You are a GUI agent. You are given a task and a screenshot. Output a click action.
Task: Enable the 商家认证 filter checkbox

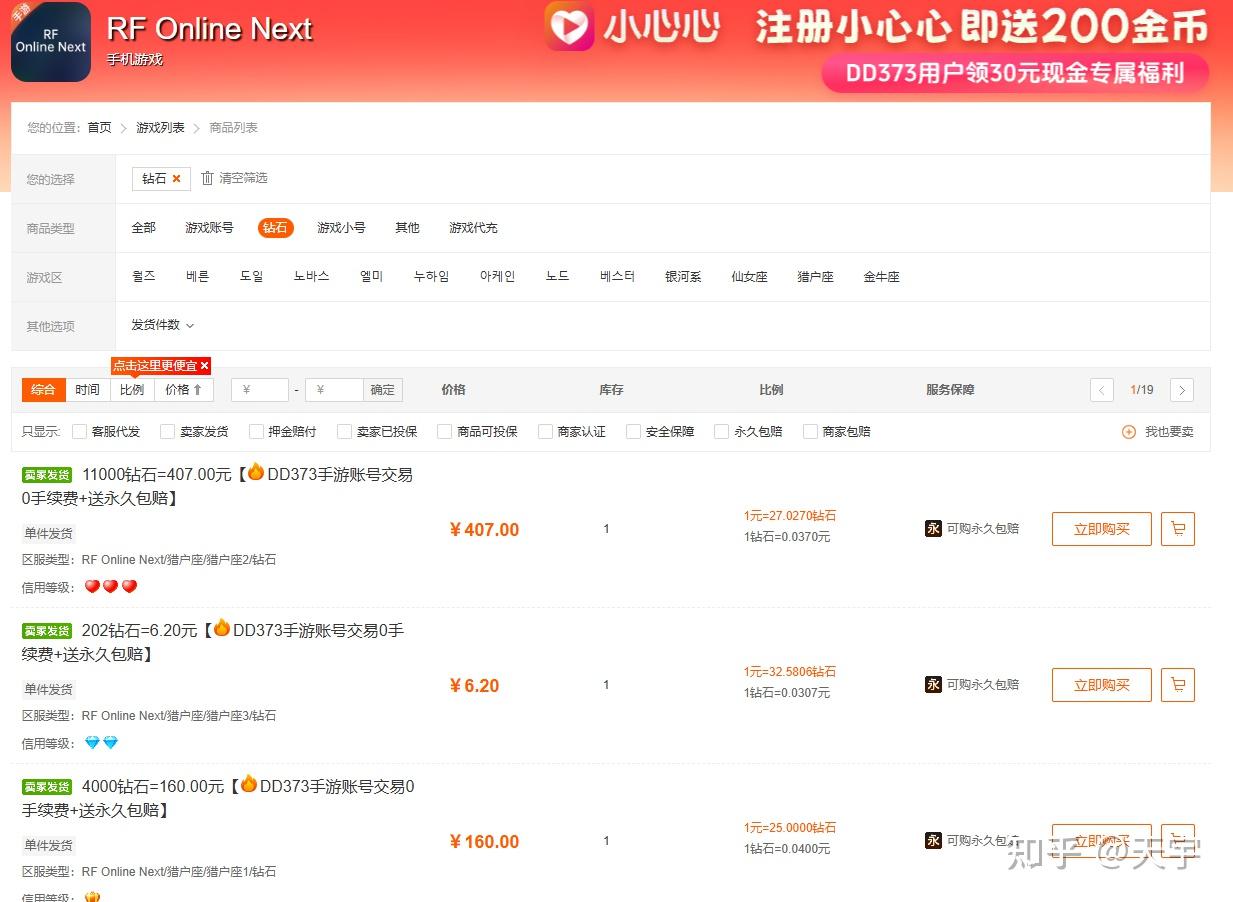click(544, 431)
